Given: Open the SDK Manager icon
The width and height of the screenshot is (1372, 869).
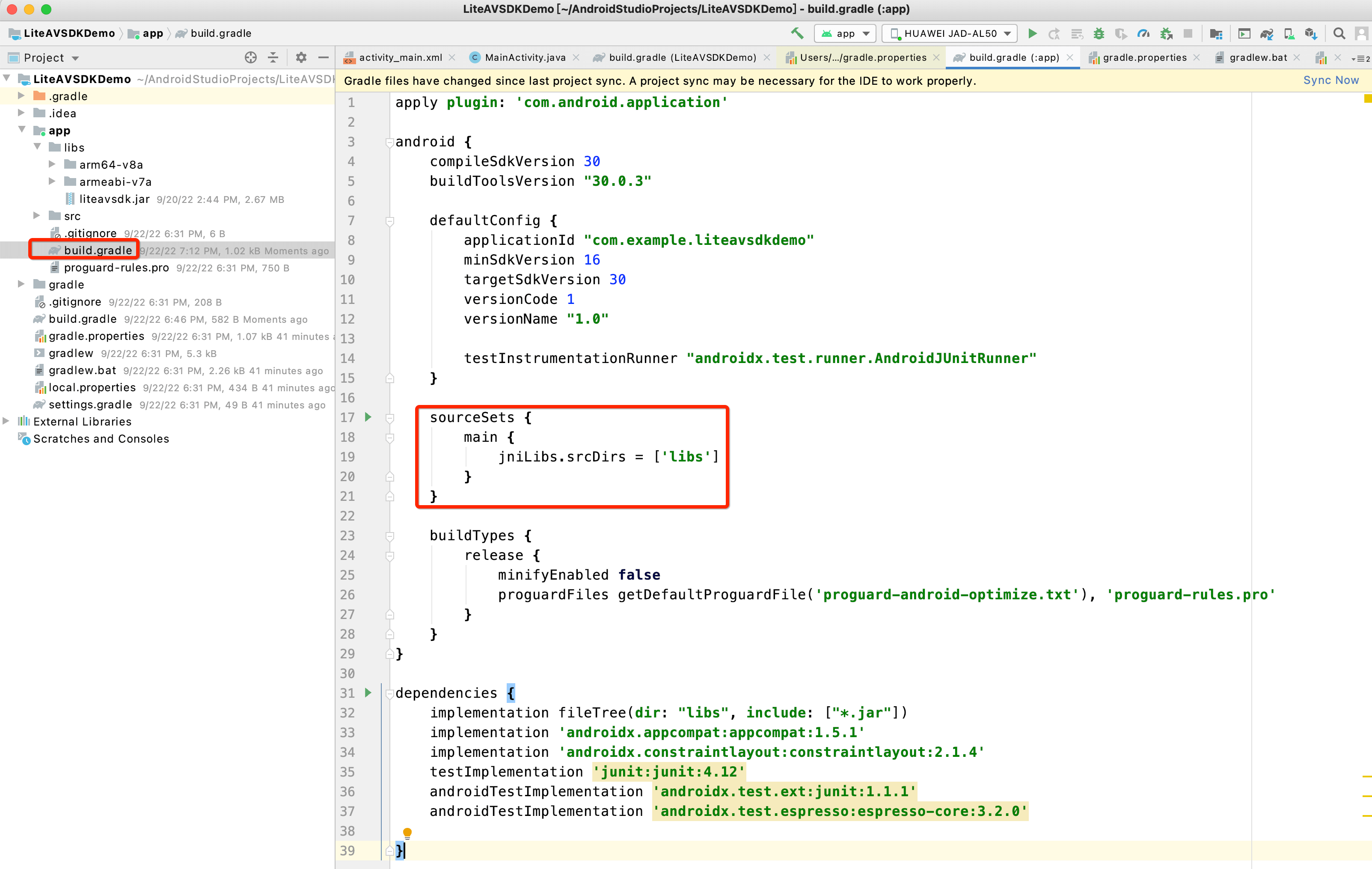Looking at the screenshot, I should pyautogui.click(x=1311, y=34).
